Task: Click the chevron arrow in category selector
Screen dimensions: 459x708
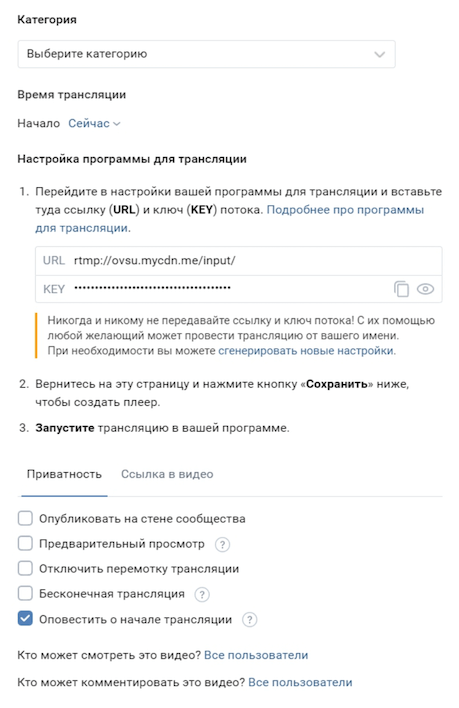Action: pyautogui.click(x=380, y=55)
